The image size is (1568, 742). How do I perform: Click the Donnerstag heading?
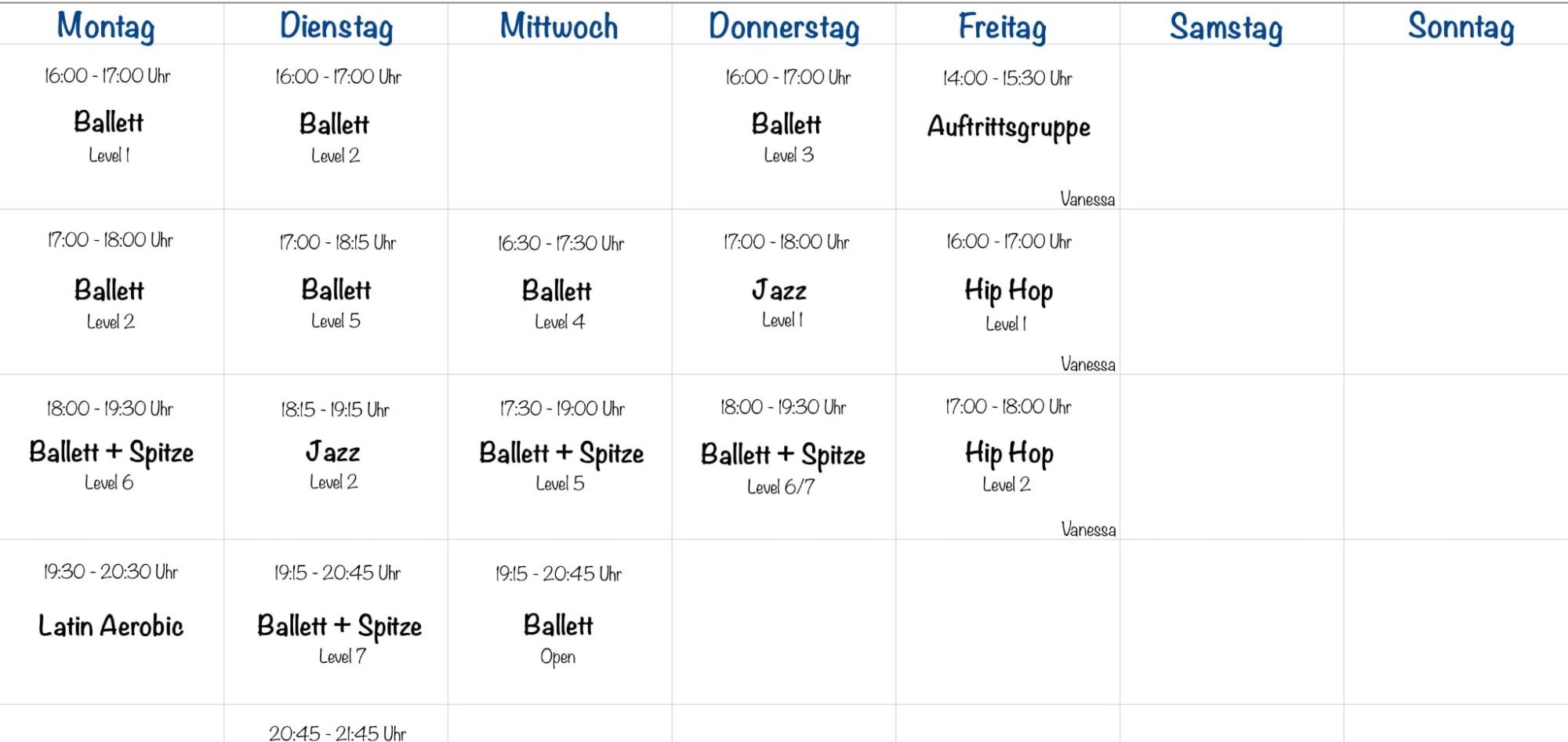click(x=784, y=26)
